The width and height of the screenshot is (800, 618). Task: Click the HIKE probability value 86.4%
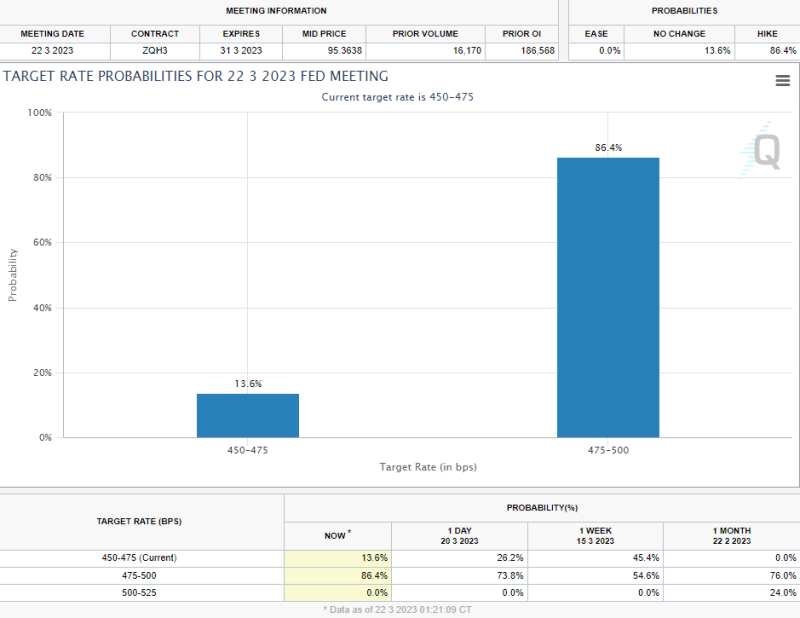click(x=767, y=51)
